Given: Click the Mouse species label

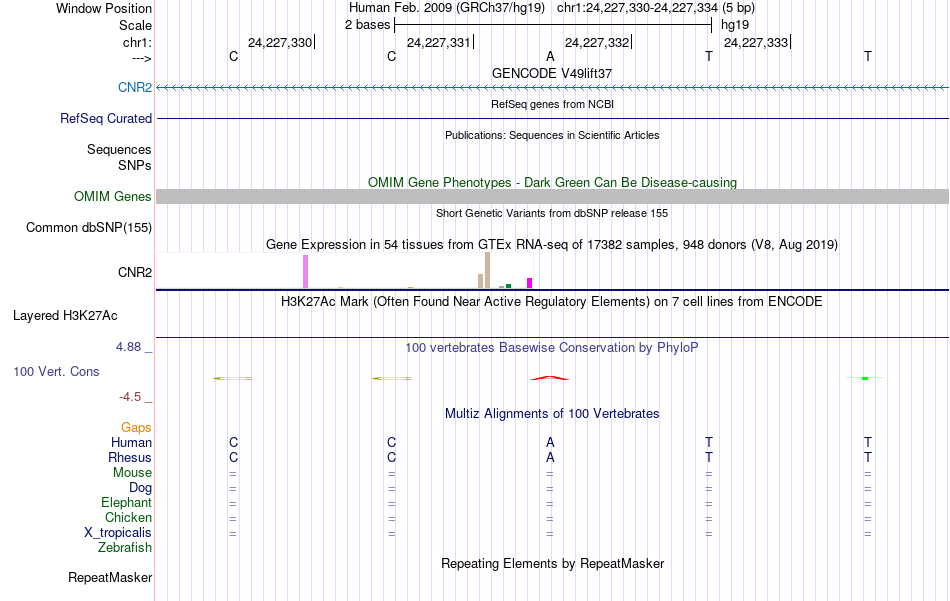Looking at the screenshot, I should click(x=132, y=473).
